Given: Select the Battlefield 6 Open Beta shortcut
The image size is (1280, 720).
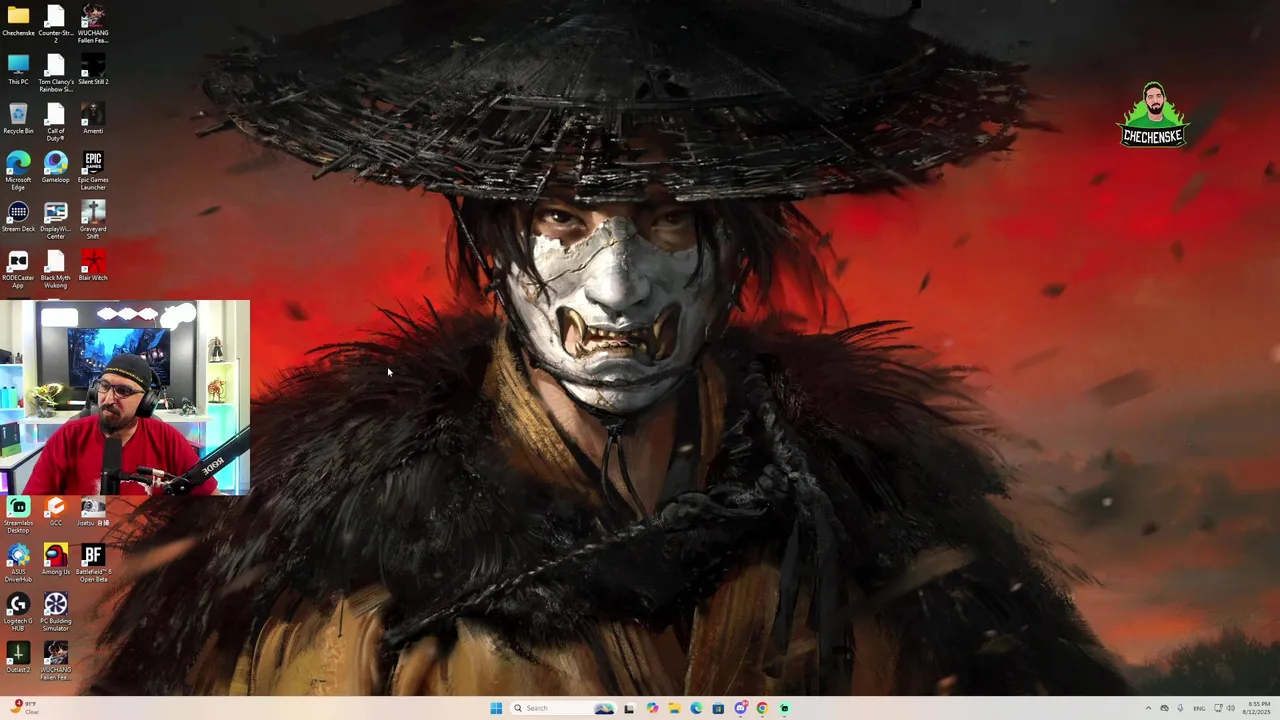Looking at the screenshot, I should click(x=93, y=563).
